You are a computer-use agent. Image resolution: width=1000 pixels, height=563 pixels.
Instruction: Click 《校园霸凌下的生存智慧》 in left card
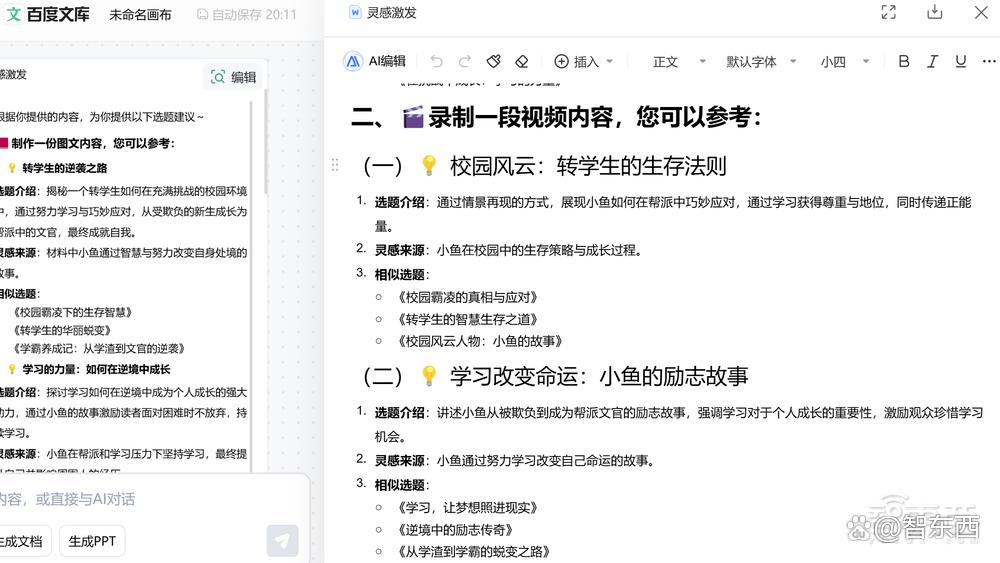click(72, 312)
